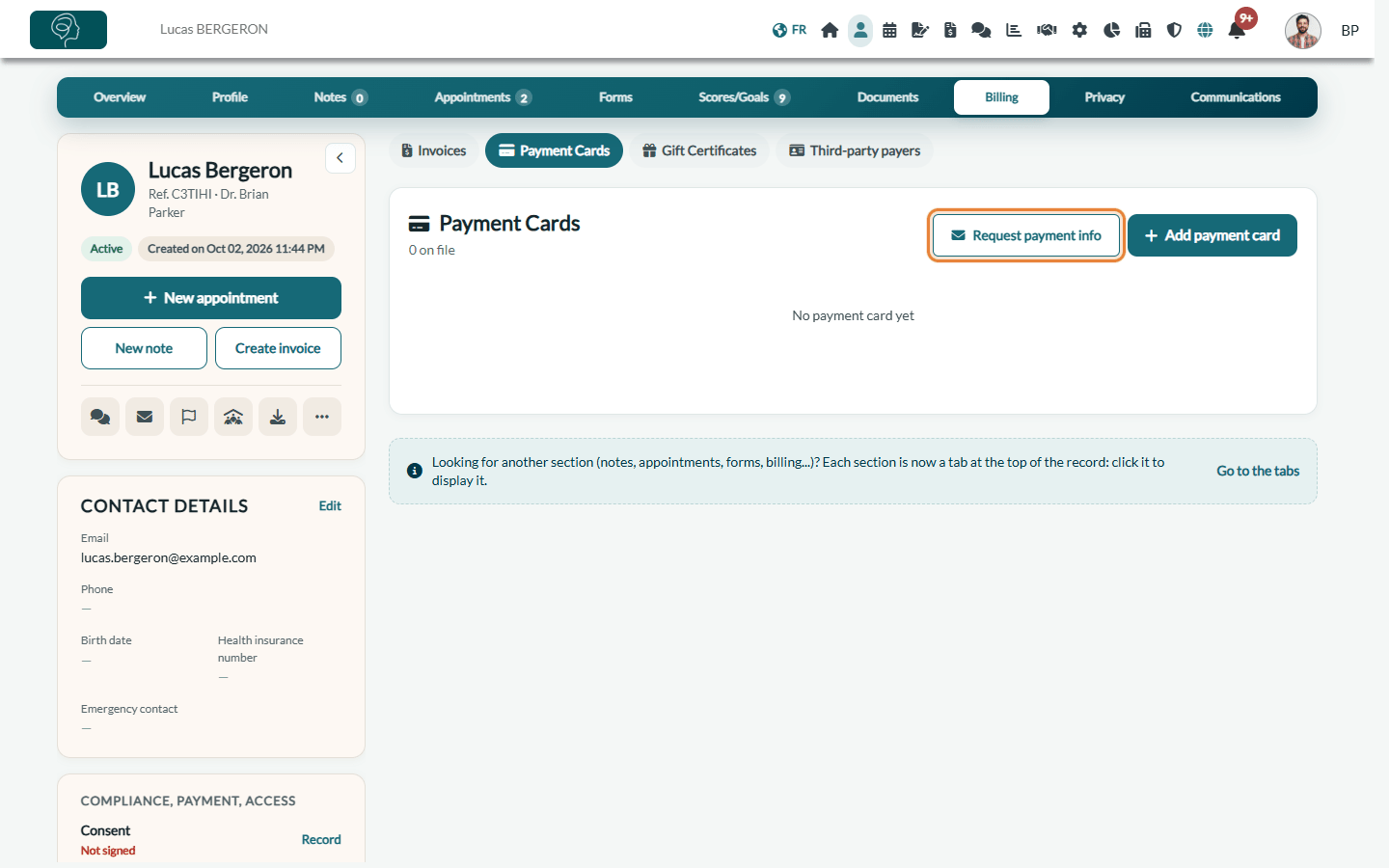
Task: Click 'Created on Oct 02, 2026' badge
Action: (x=236, y=249)
